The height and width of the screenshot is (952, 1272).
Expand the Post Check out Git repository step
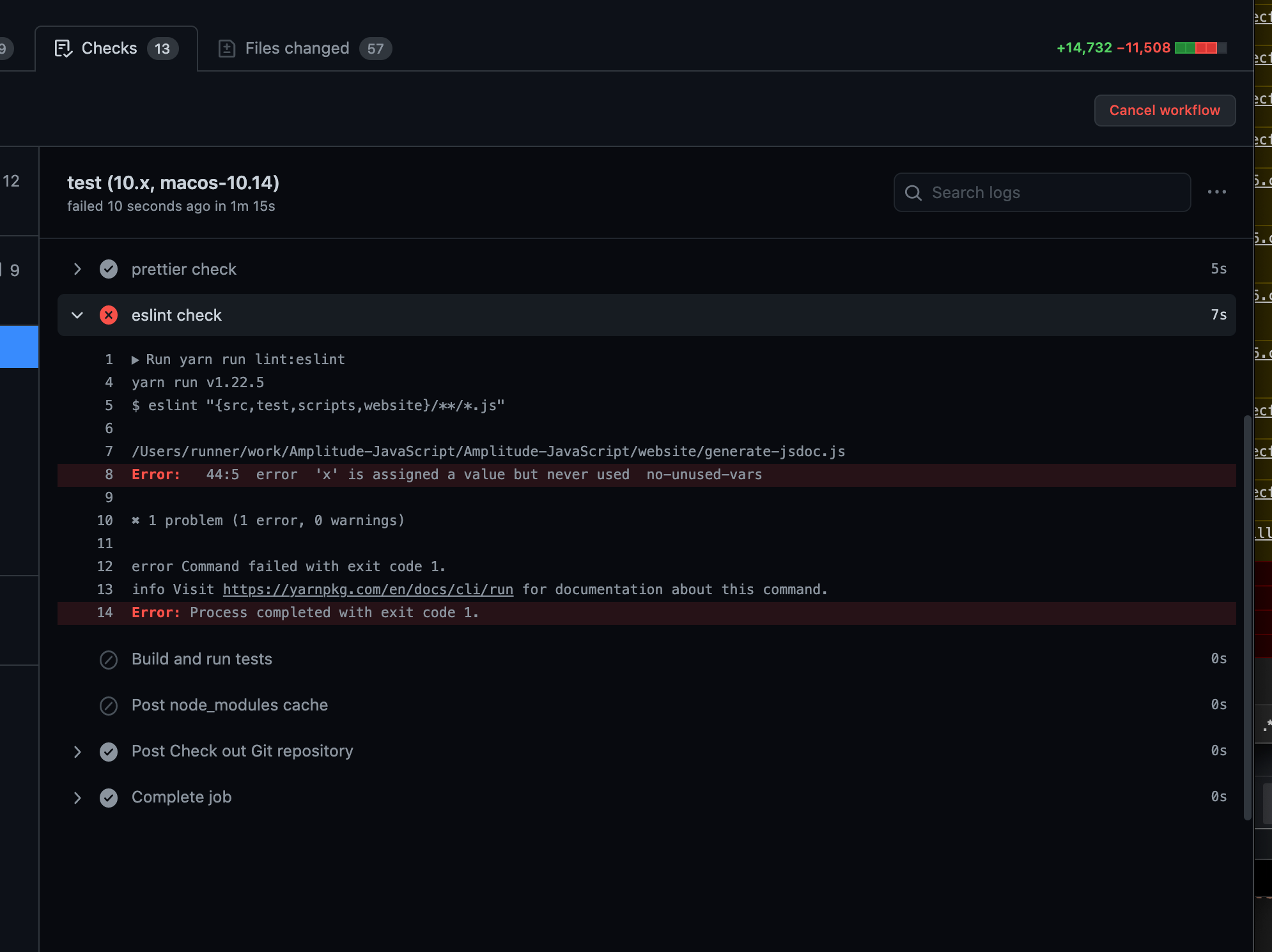point(77,751)
